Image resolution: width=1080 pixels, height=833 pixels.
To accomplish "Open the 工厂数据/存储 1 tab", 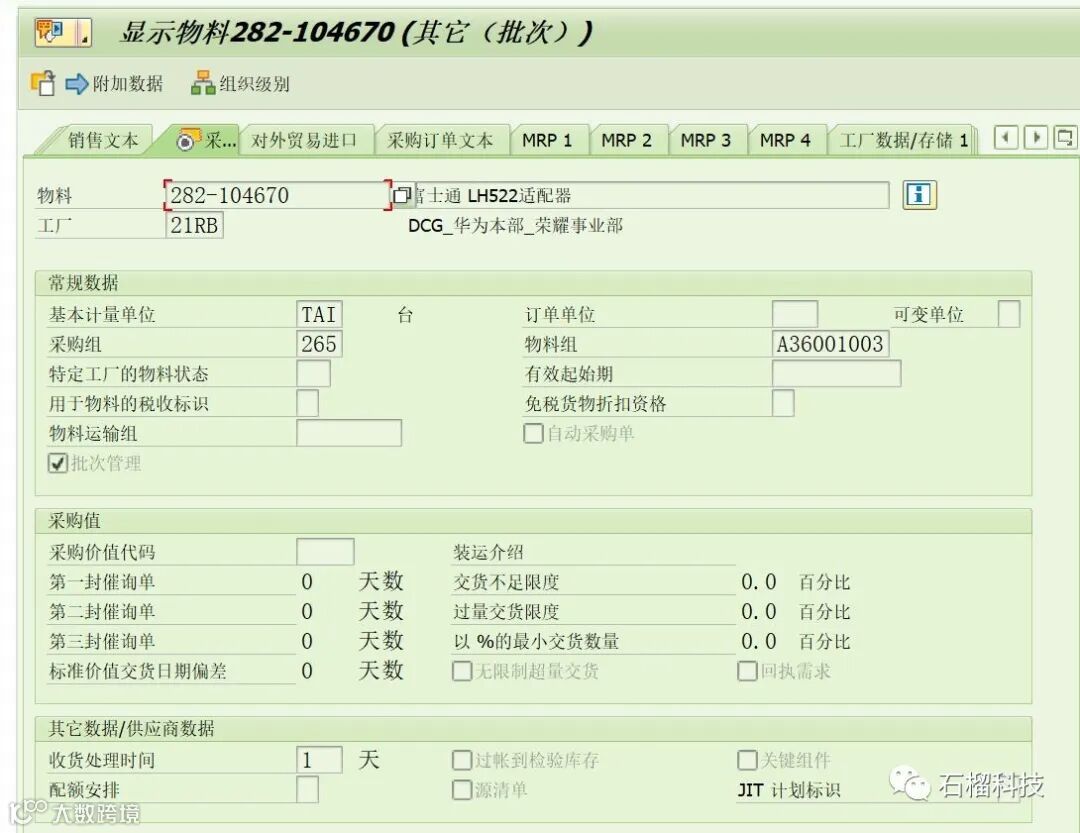I will (904, 141).
